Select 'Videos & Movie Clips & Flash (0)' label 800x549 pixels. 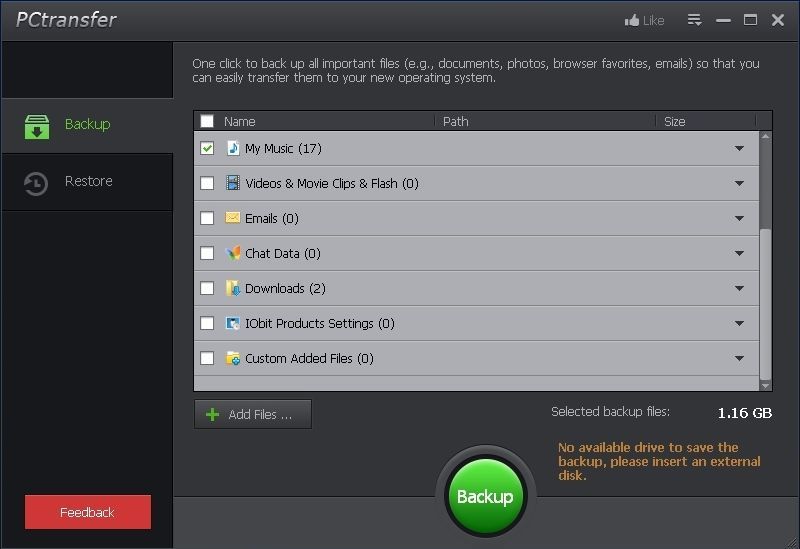(x=332, y=183)
